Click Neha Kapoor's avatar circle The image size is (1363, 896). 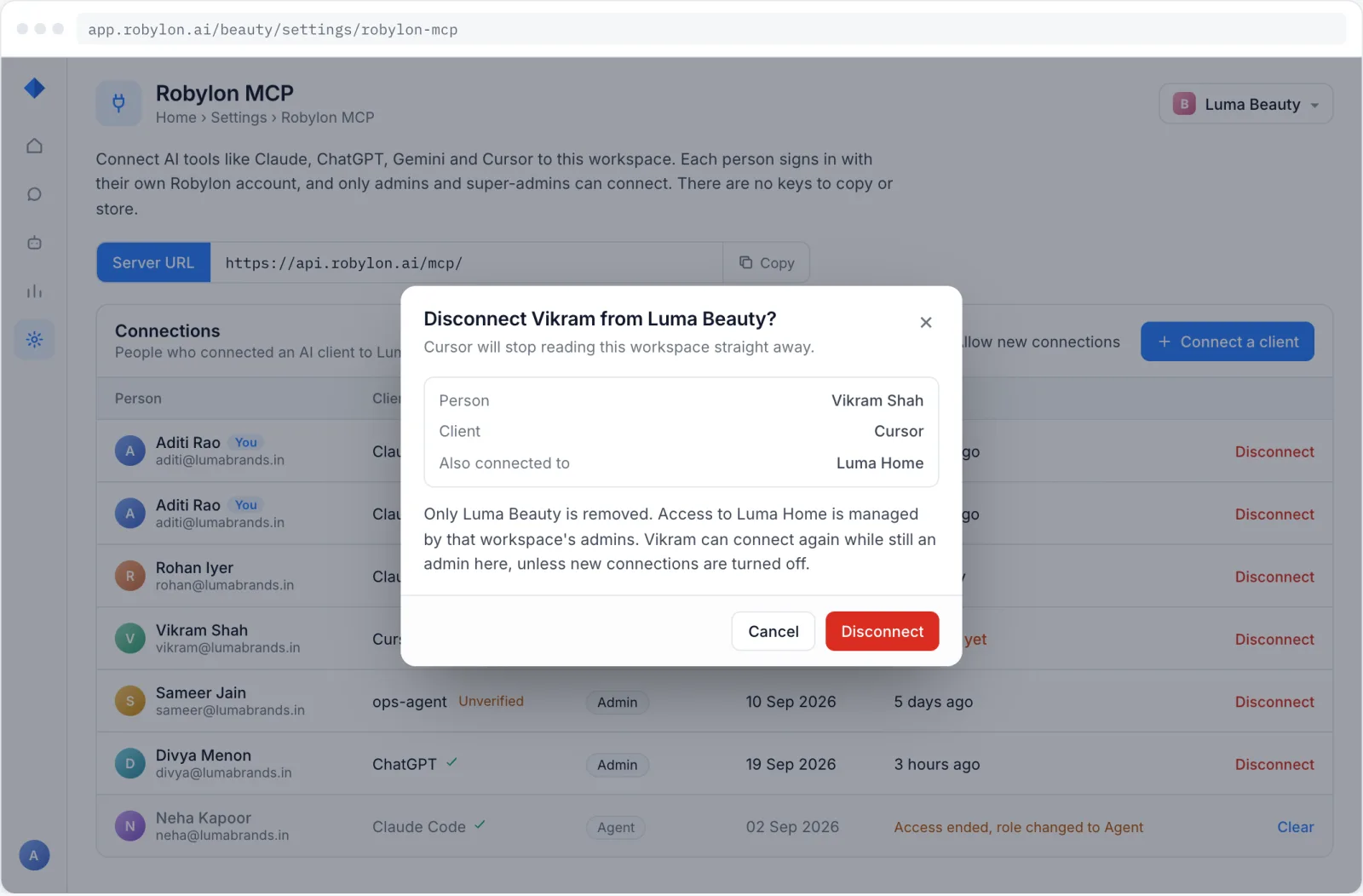tap(130, 826)
